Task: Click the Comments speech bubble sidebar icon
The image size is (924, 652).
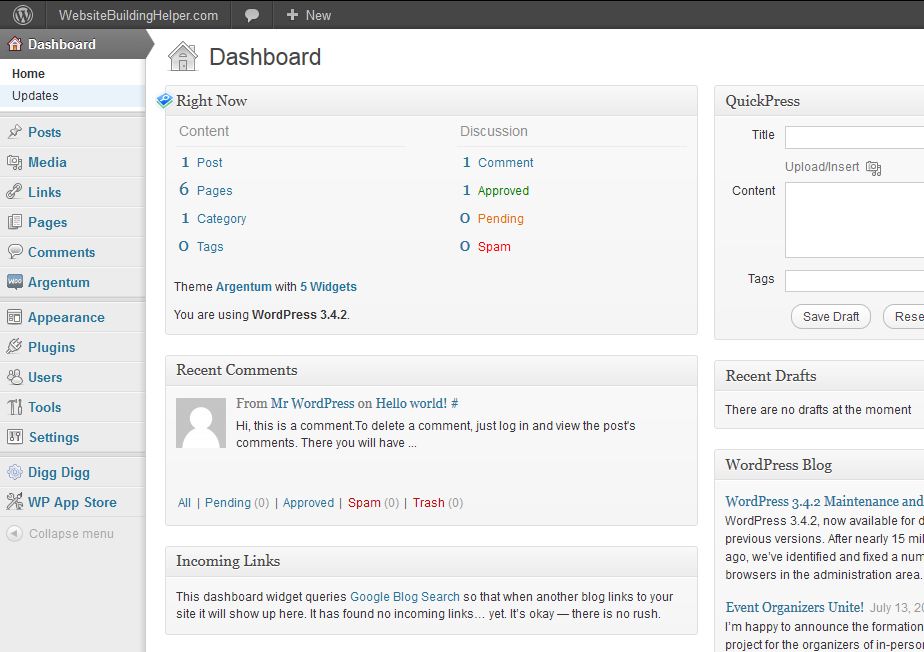Action: point(15,252)
